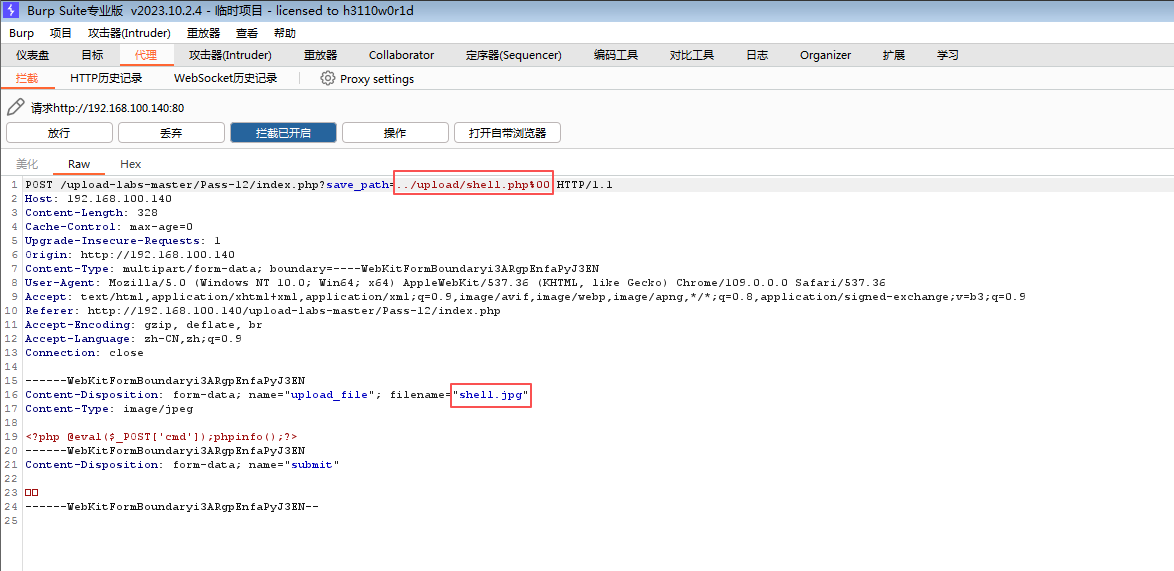Click the save_path value ../upload/shell.php%00
Viewport: 1174px width, 571px height.
coord(473,184)
